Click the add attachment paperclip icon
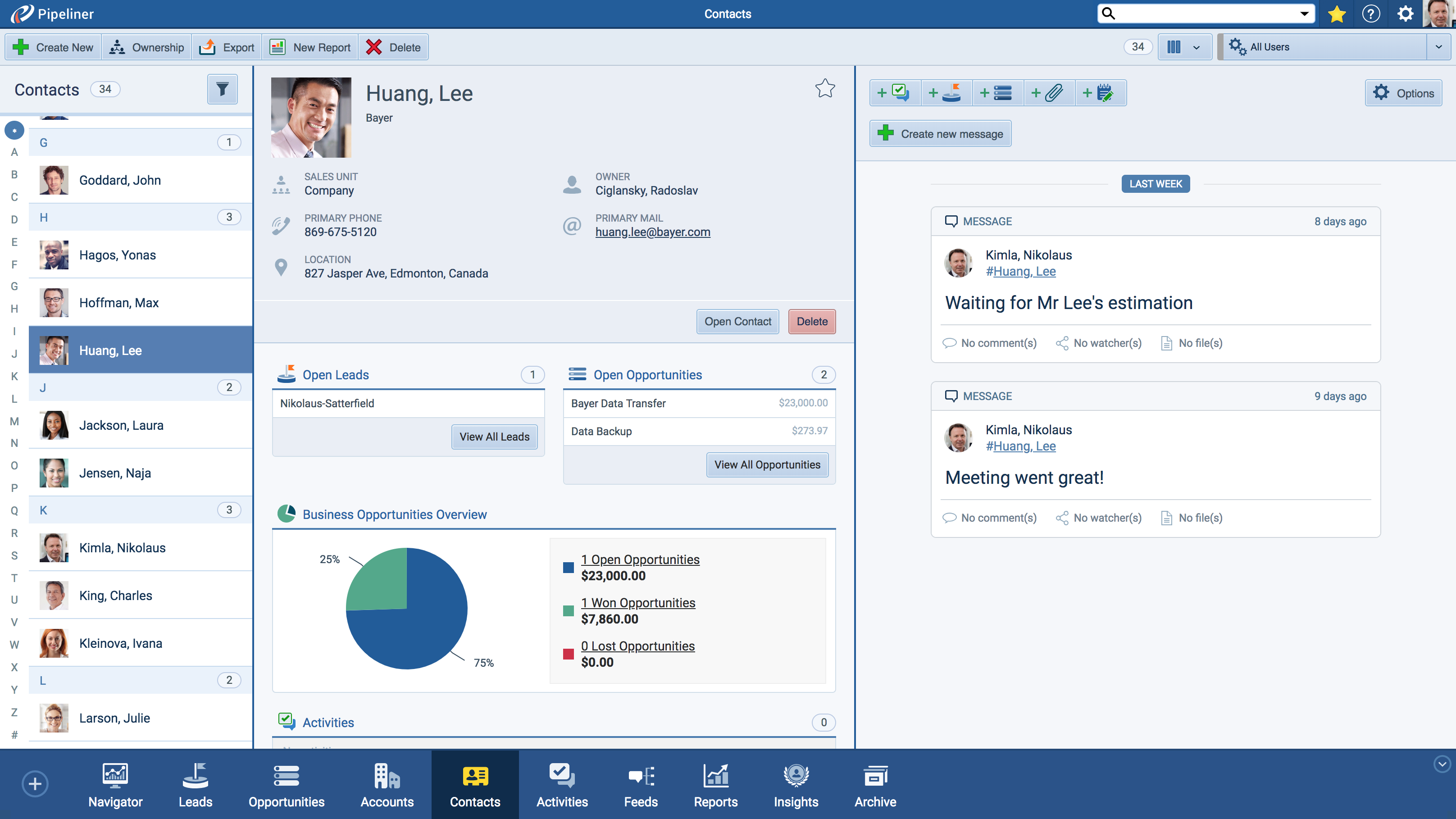The height and width of the screenshot is (819, 1456). (x=1049, y=93)
